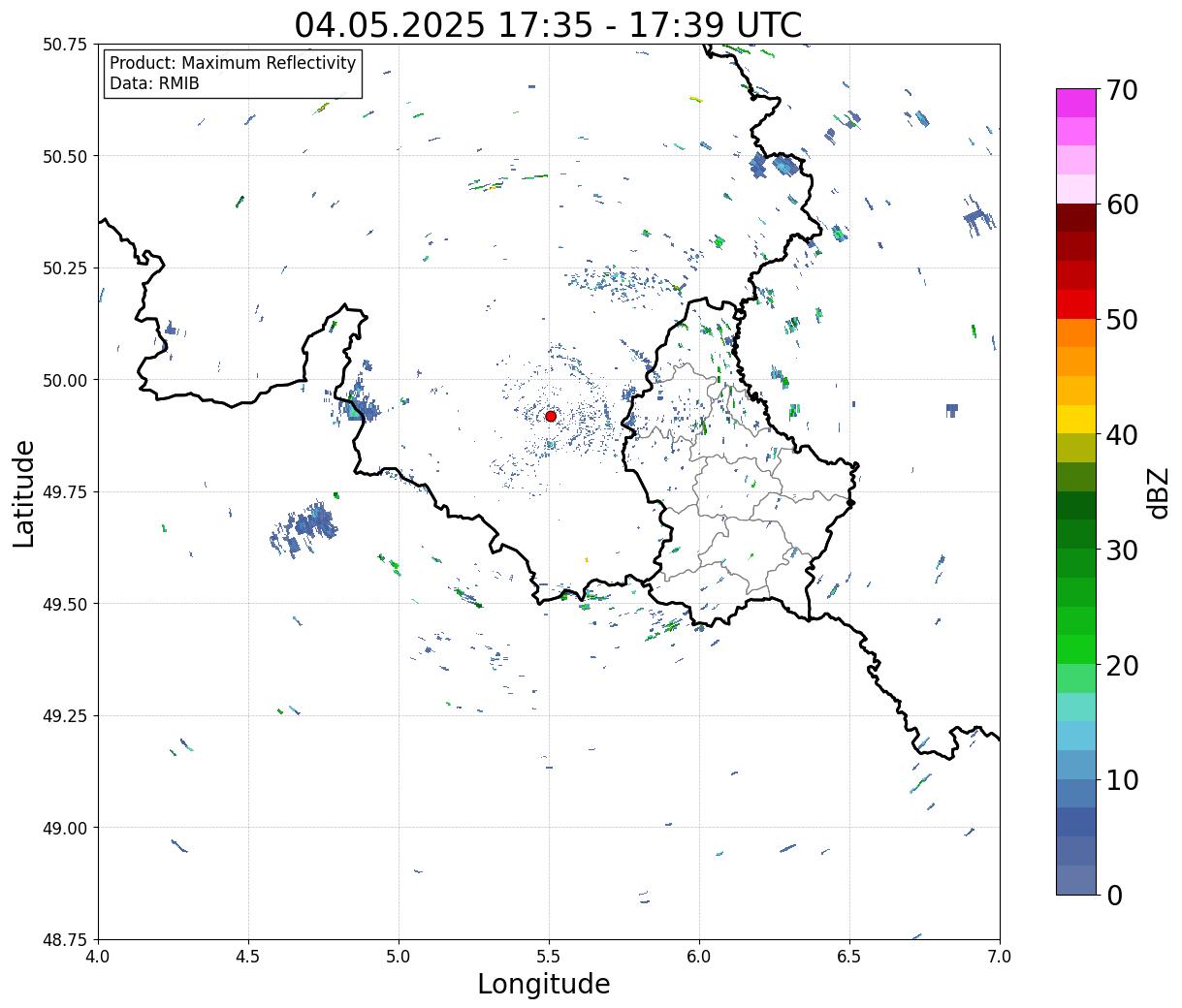Click the 'Product: Maximum Reflectivity' text
This screenshot has height=1008, width=1182.
tap(233, 63)
